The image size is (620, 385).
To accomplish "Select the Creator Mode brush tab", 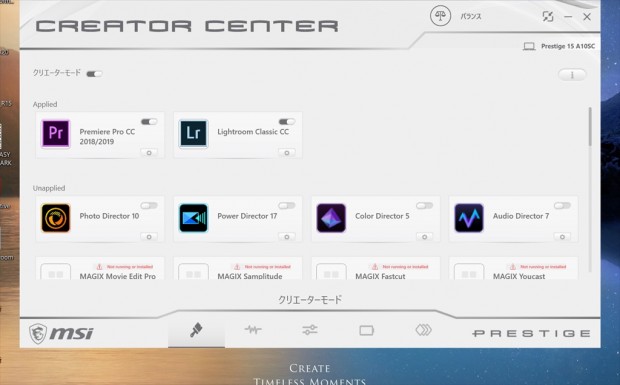I will [196, 330].
